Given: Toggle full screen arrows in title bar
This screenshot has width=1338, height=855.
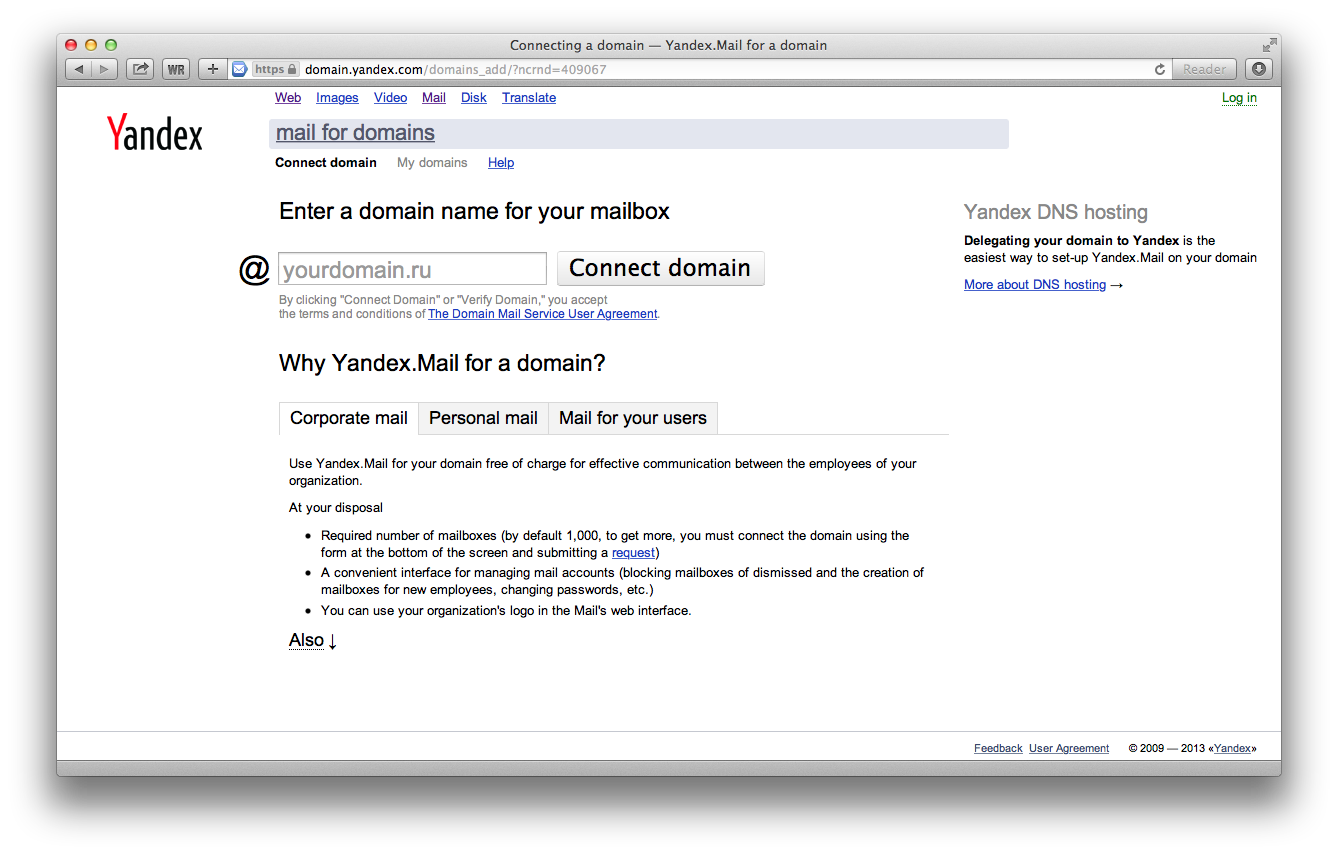Looking at the screenshot, I should 1269,45.
